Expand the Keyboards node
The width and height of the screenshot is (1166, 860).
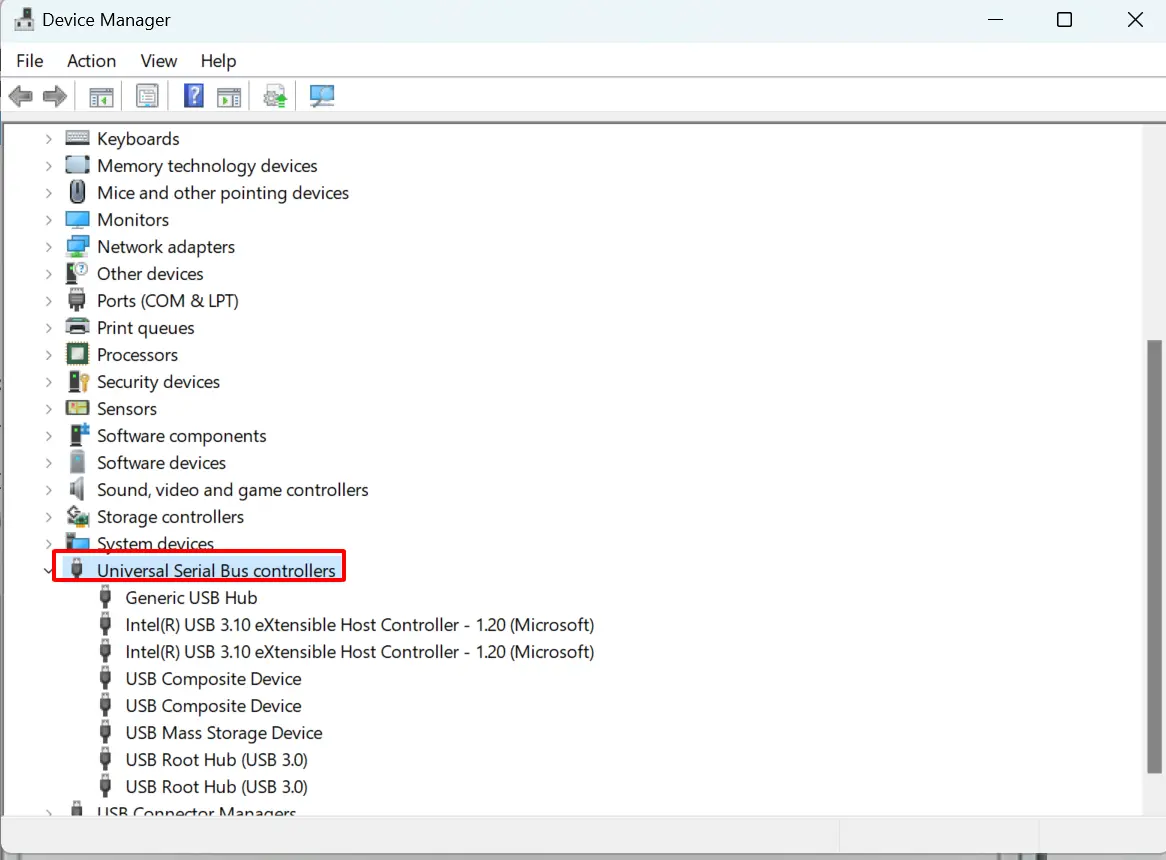tap(48, 139)
